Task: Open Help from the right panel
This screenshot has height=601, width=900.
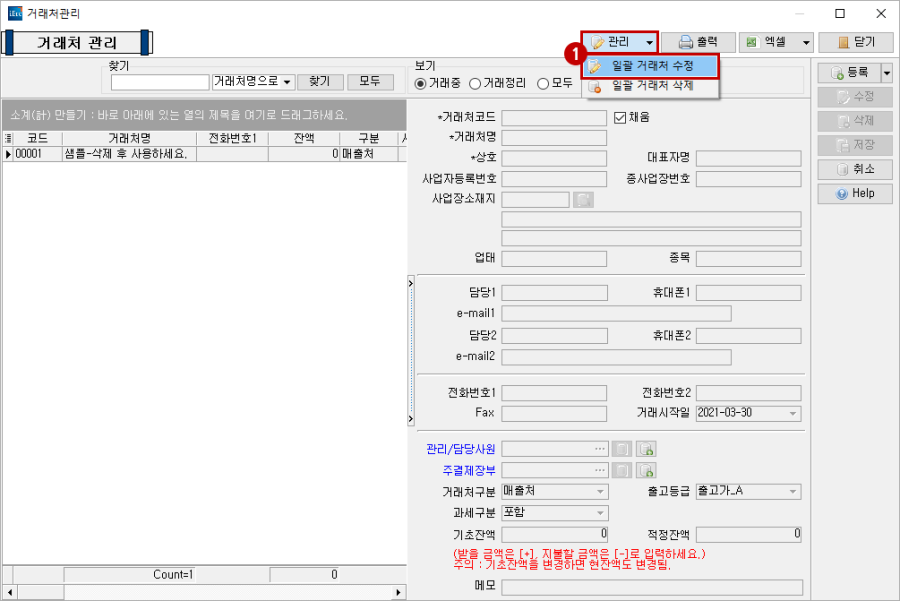Action: click(855, 193)
